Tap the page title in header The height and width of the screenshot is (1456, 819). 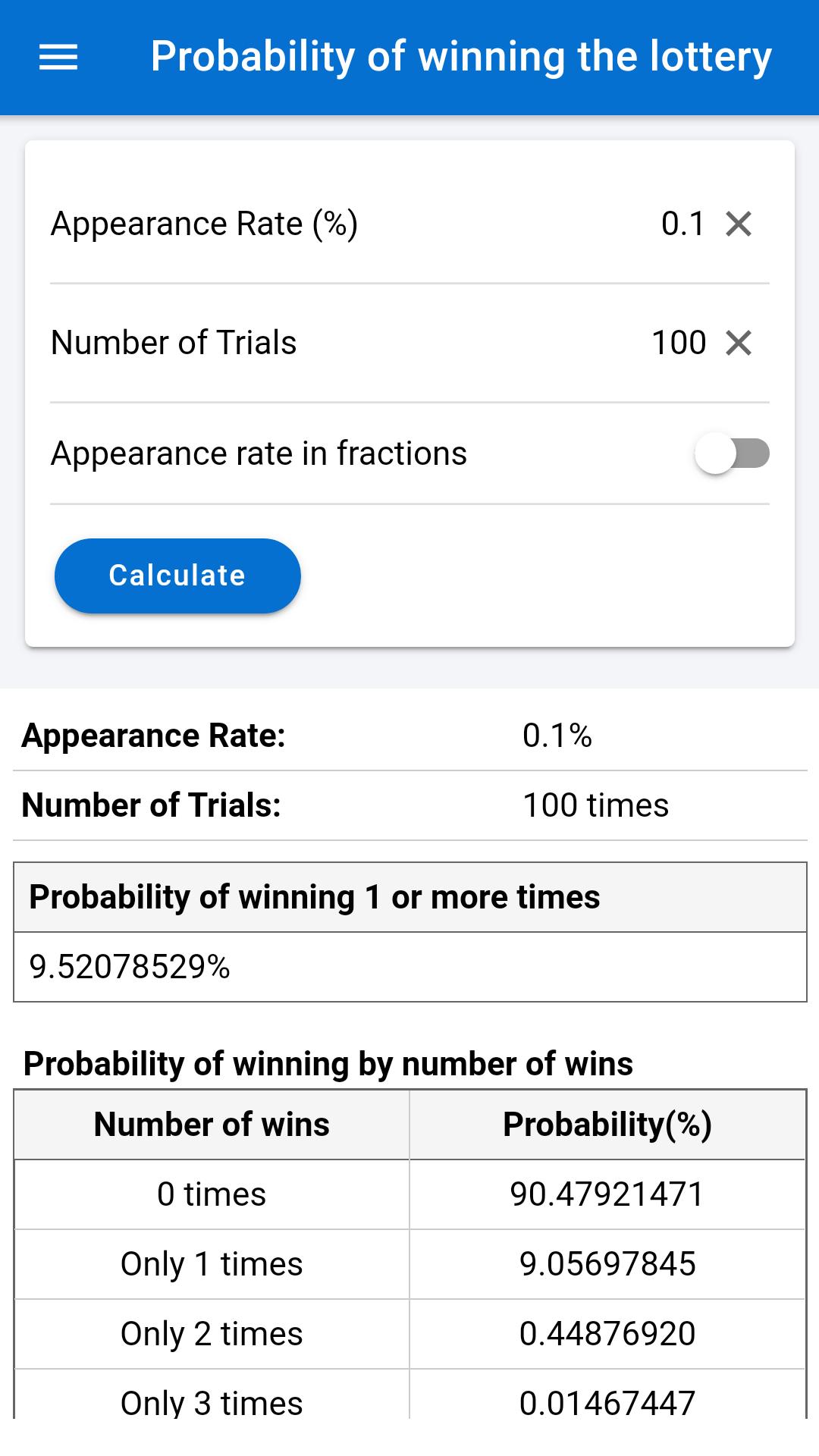461,57
